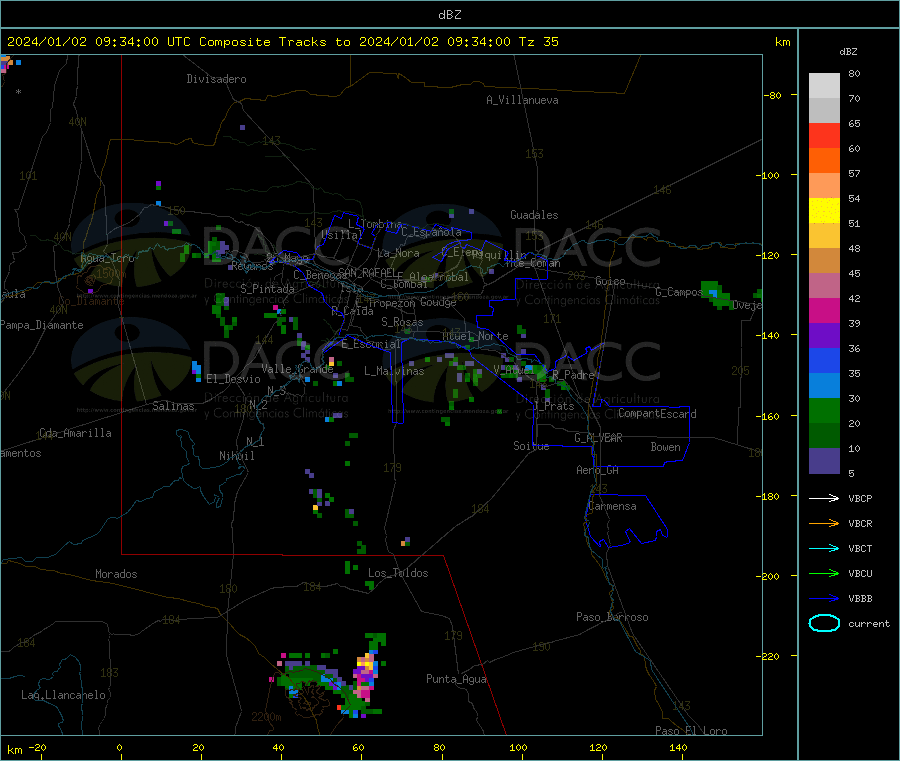Click the 100 km tick on bottom axis
The height and width of the screenshot is (761, 900).
click(518, 747)
